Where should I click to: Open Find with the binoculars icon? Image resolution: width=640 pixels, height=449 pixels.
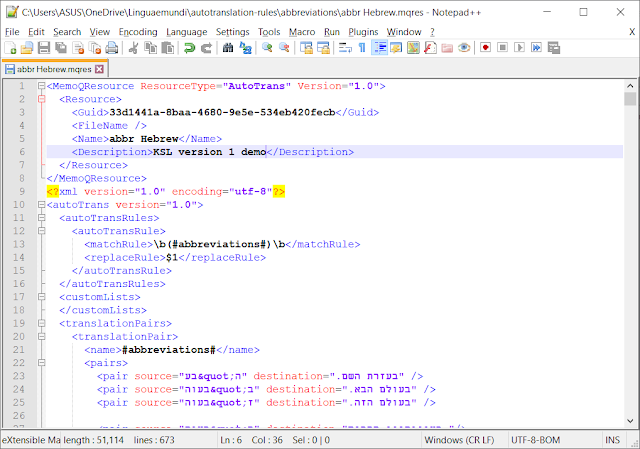228,48
